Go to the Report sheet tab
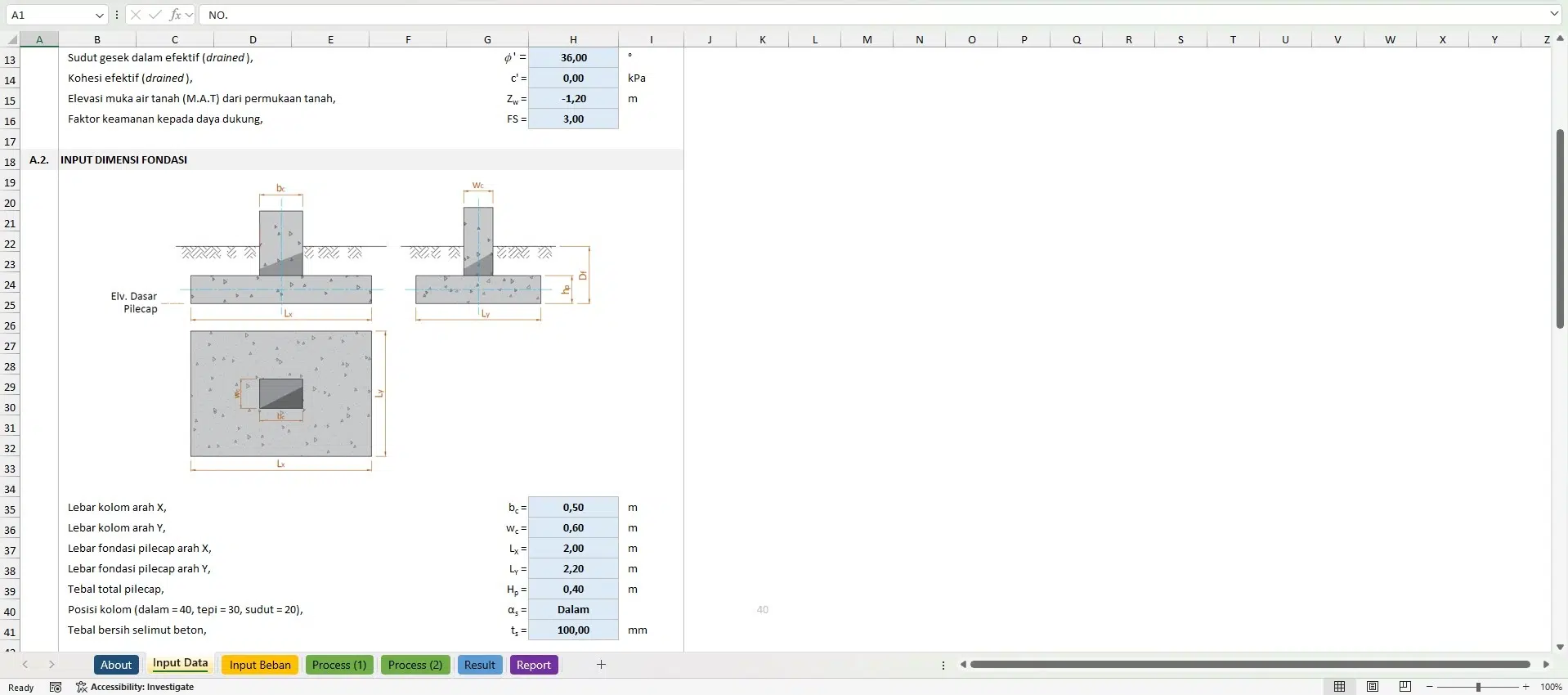The height and width of the screenshot is (695, 1568). click(533, 665)
